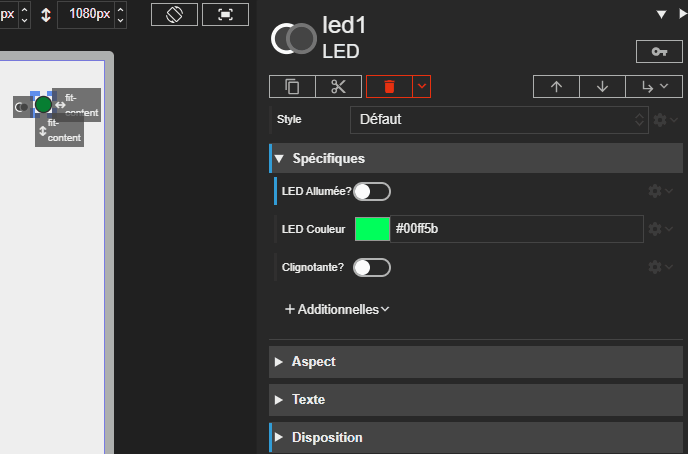Screen dimensions: 688x454
Task: Move led1 down with the down arrow
Action: [x=602, y=86]
